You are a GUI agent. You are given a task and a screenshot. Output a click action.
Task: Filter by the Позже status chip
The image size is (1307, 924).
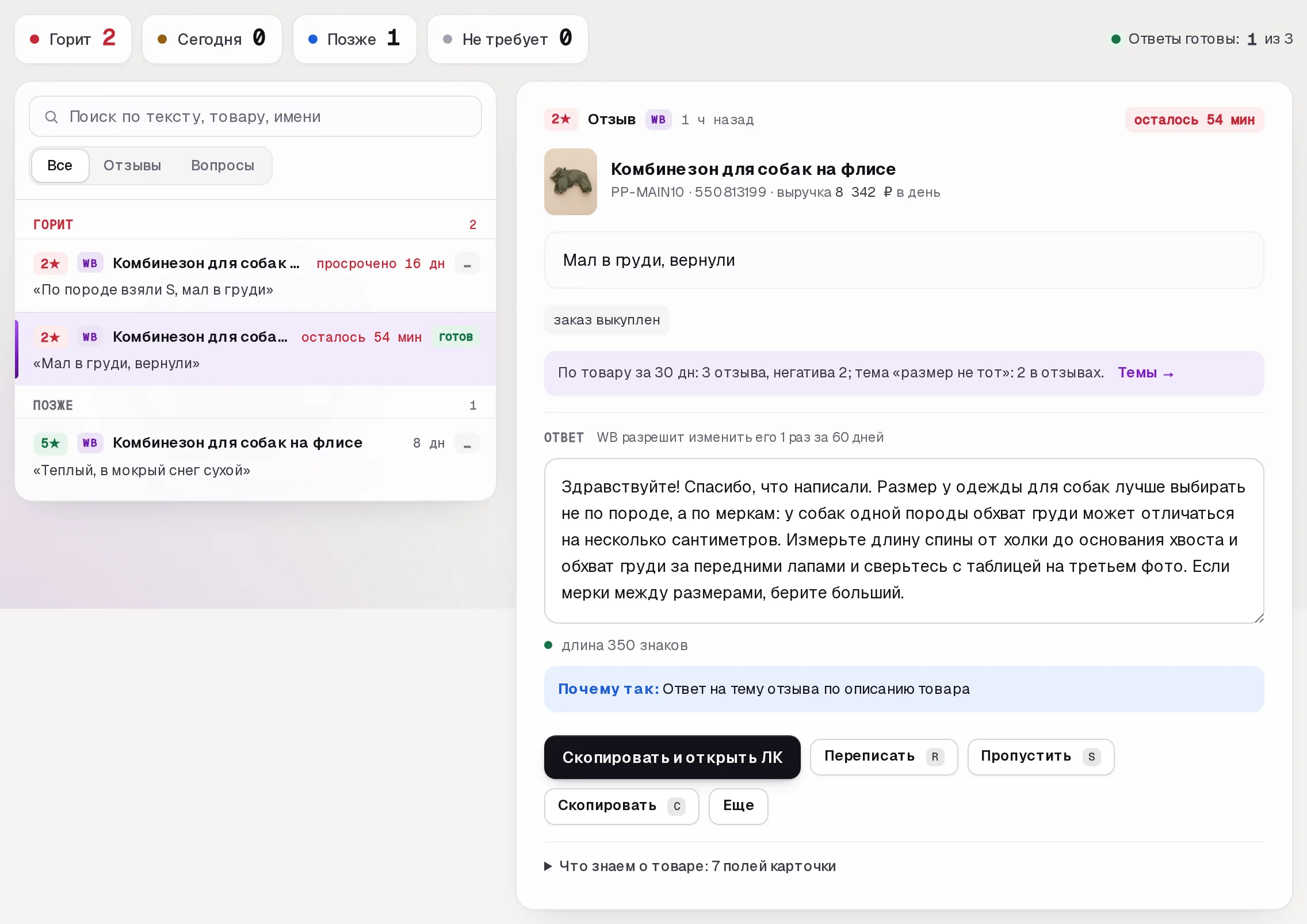click(354, 39)
